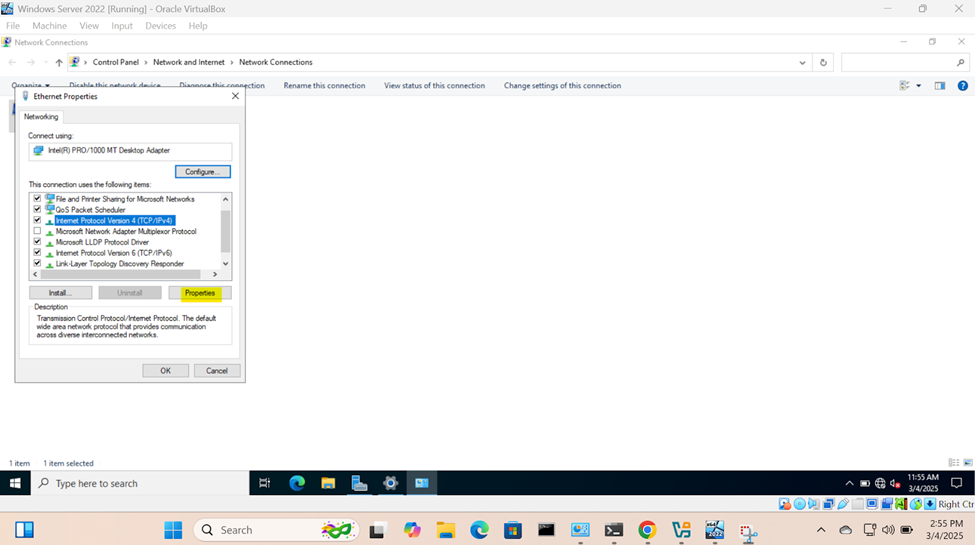
Task: Uncheck Link-Layer Topology Discovery Responder
Action: pyautogui.click(x=37, y=263)
